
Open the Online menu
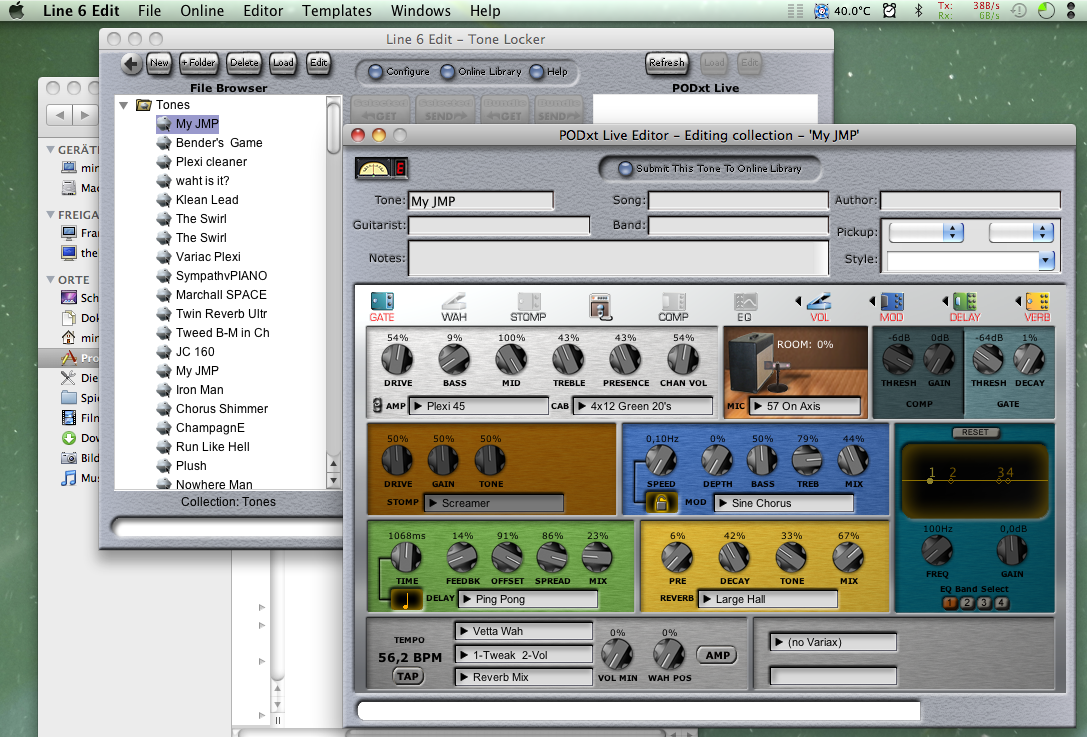pyautogui.click(x=202, y=10)
